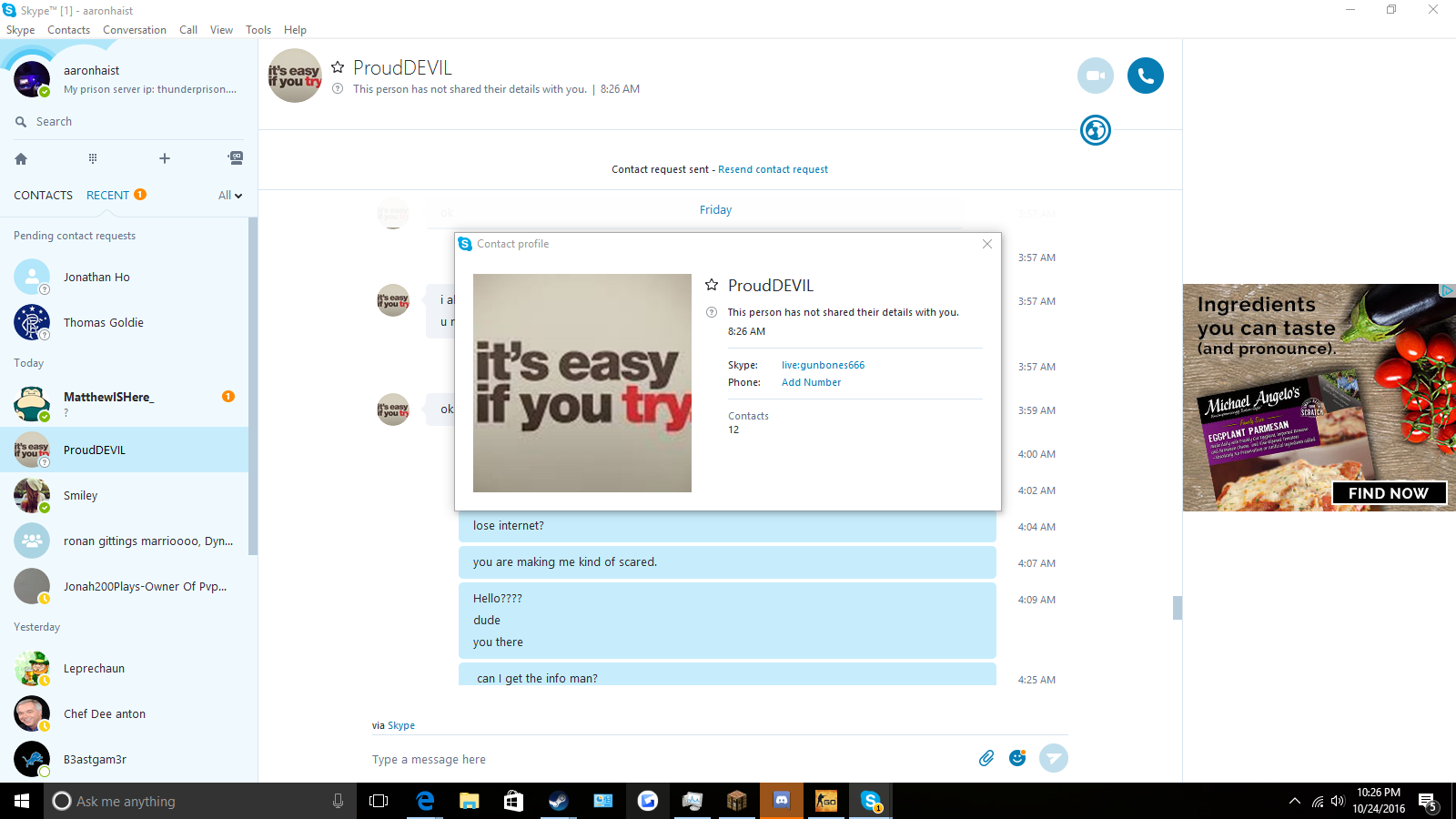Click the Add Number link
The height and width of the screenshot is (819, 1456).
(811, 382)
